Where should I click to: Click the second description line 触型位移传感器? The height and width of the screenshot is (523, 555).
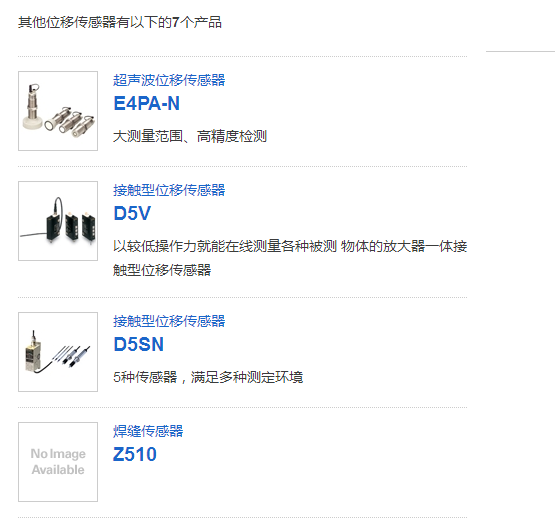pos(162,270)
